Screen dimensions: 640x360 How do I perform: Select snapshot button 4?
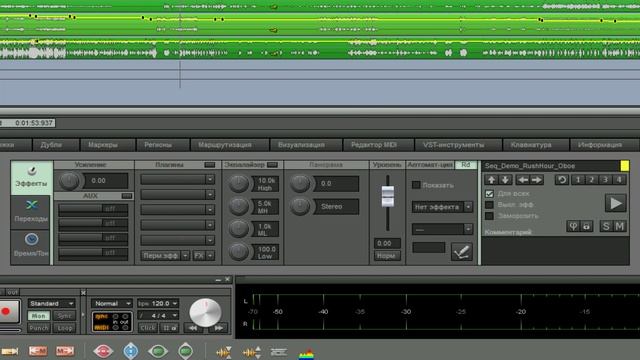click(x=619, y=180)
